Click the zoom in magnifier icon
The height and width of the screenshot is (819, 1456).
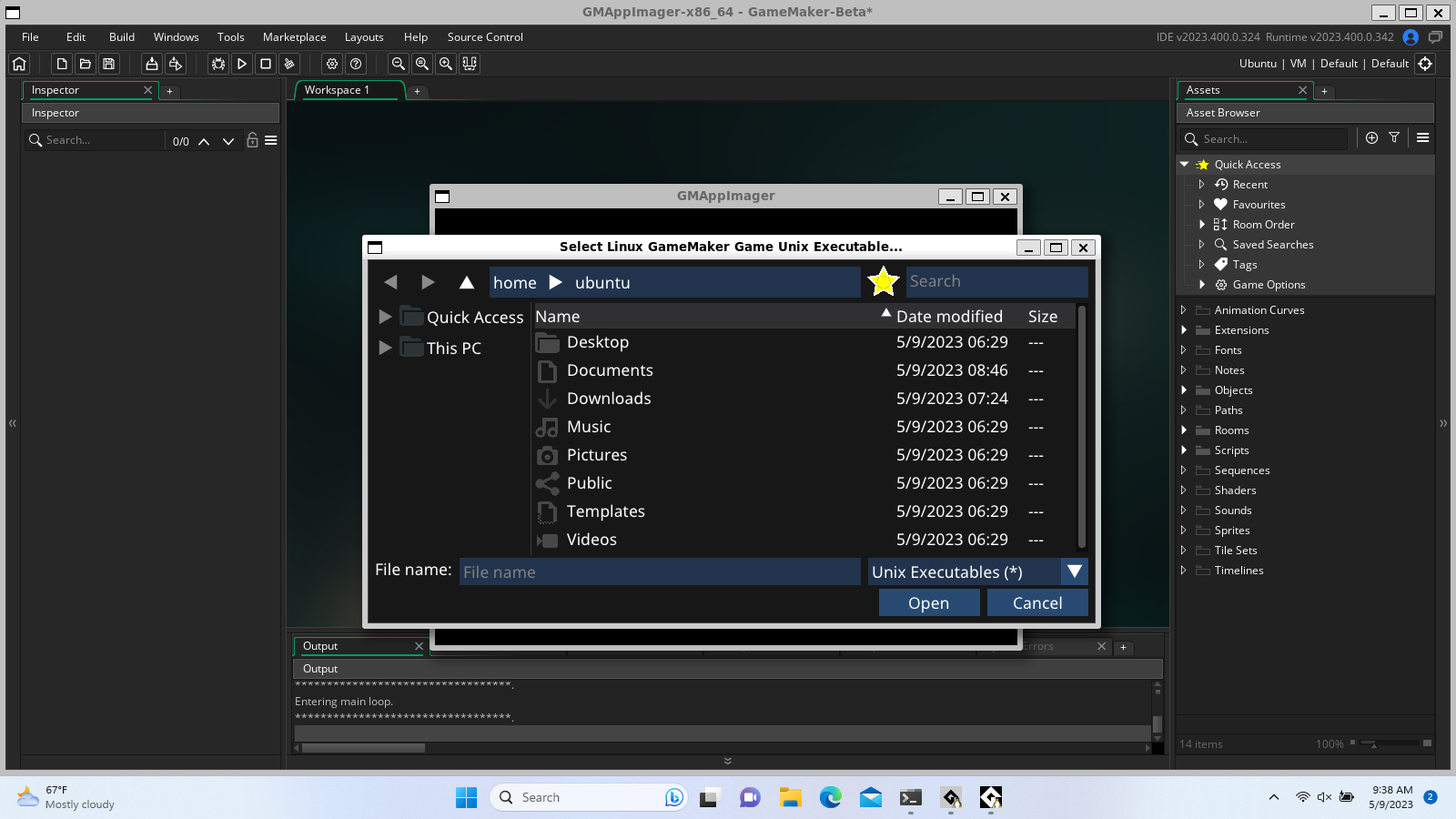pyautogui.click(x=446, y=64)
